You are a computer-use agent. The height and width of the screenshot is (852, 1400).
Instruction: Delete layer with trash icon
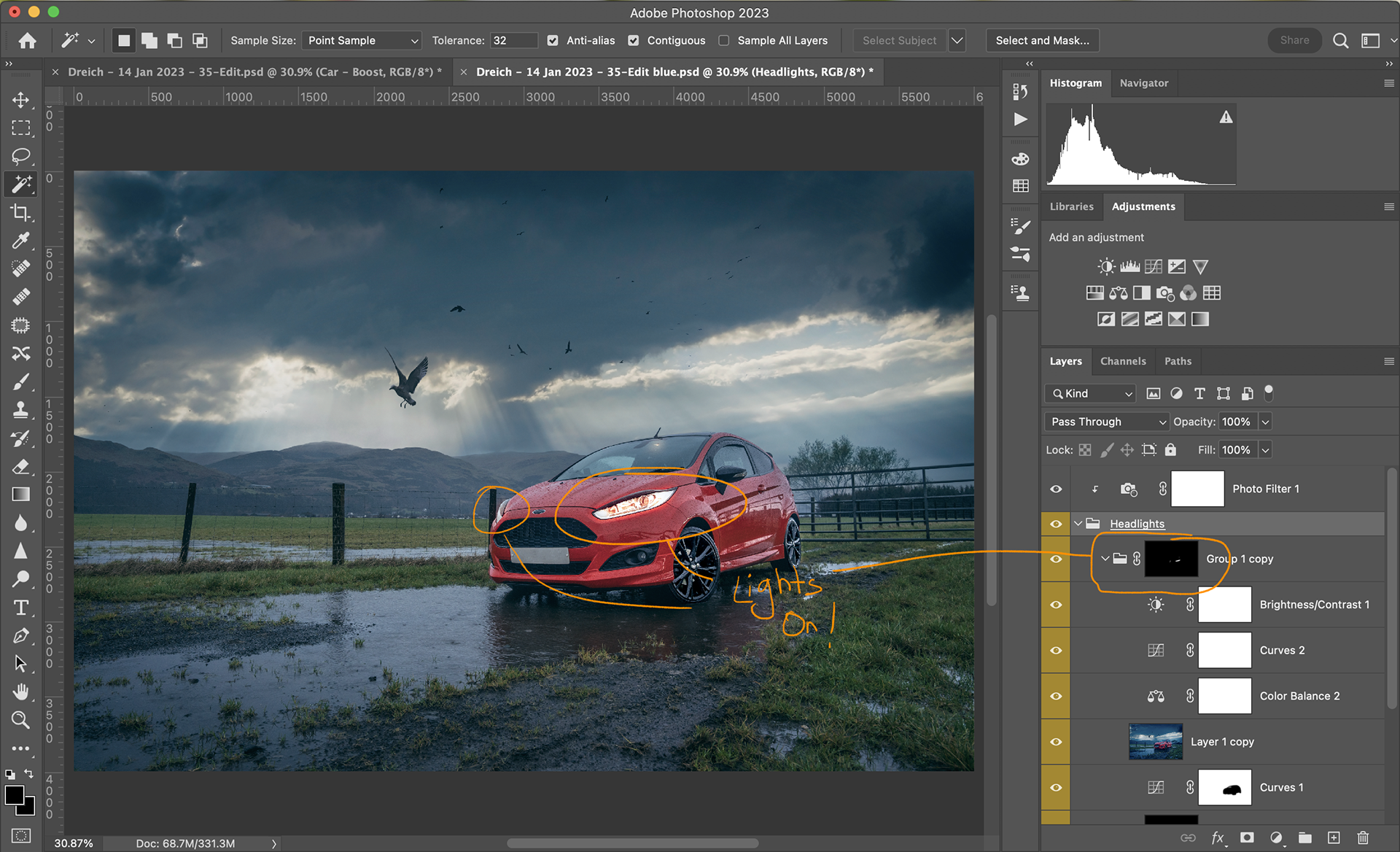pos(1363,838)
